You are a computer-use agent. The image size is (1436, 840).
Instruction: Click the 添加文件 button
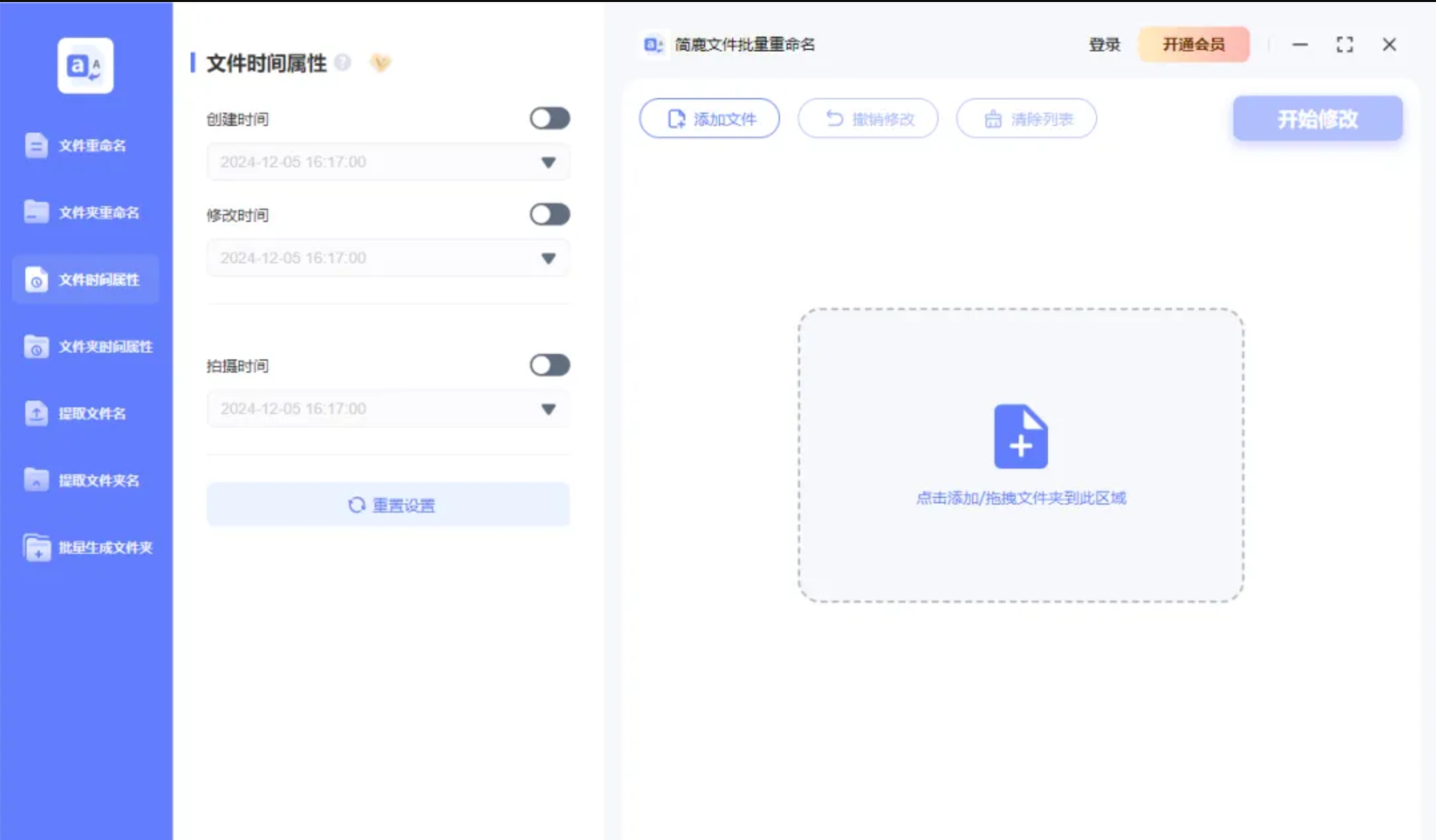(x=709, y=119)
